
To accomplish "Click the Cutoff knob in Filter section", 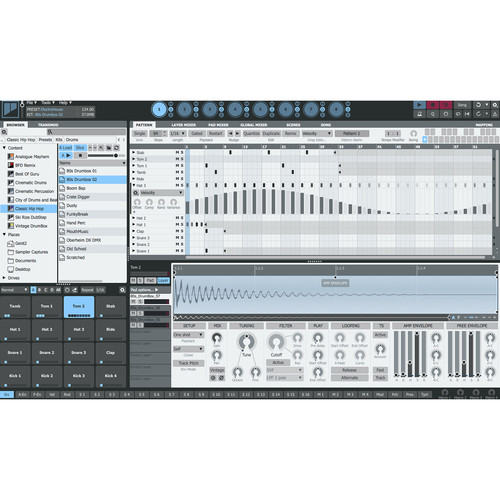I will tap(276, 342).
